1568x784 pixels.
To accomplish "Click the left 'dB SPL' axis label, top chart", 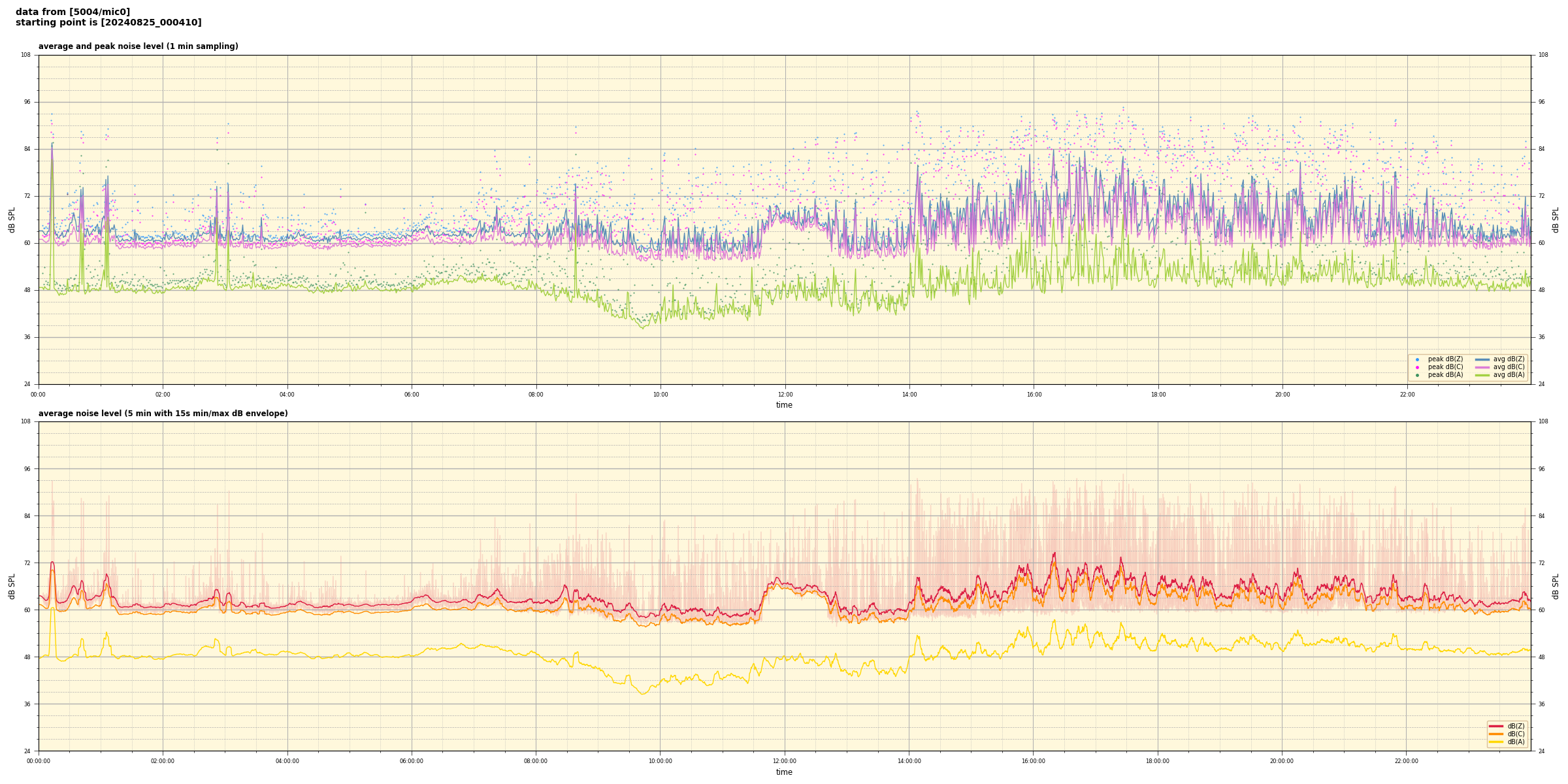I will click(x=12, y=220).
